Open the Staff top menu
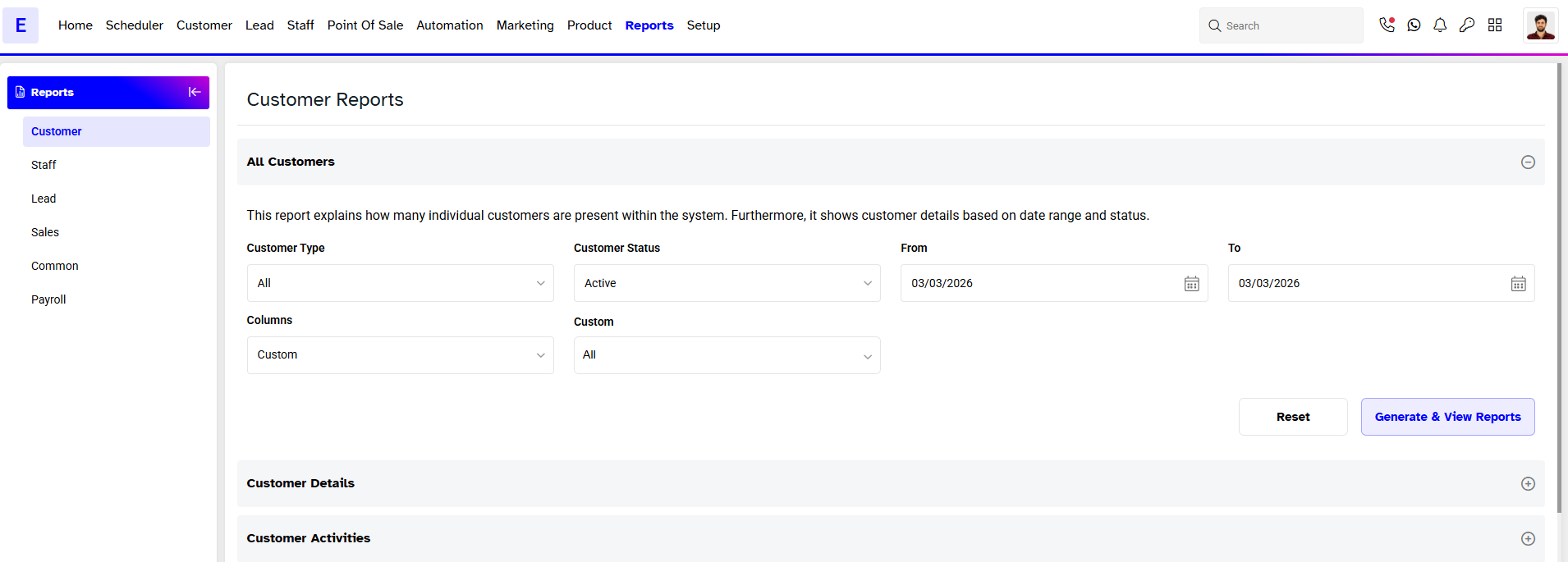Image resolution: width=1568 pixels, height=562 pixels. pos(300,25)
